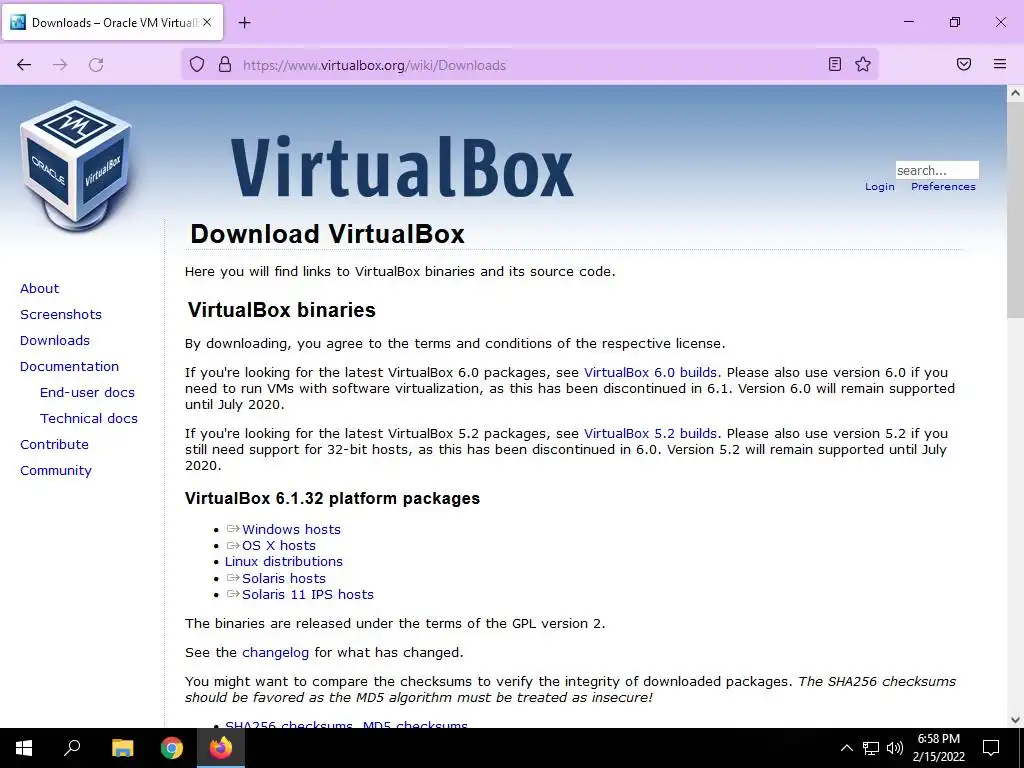Open End-user docs sidebar link
This screenshot has width=1024, height=768.
pos(87,392)
